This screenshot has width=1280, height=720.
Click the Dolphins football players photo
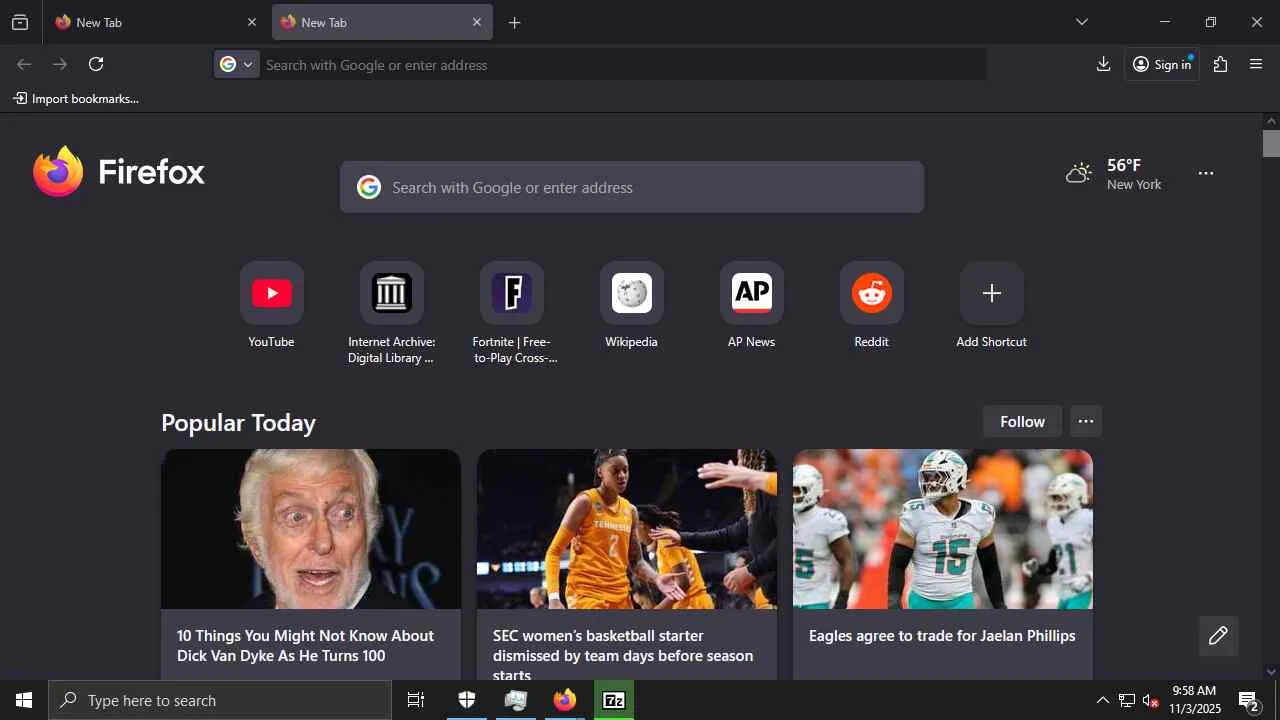click(x=943, y=529)
